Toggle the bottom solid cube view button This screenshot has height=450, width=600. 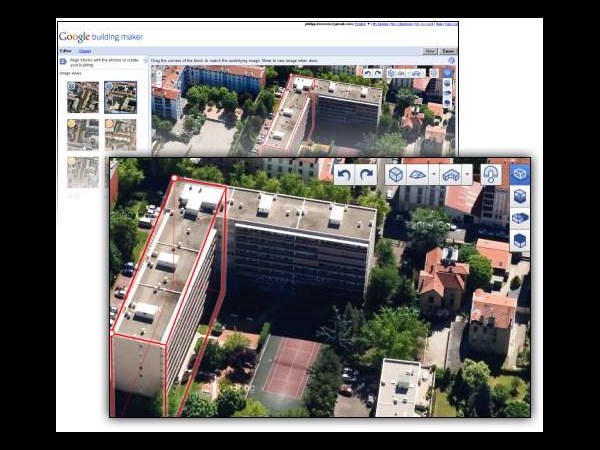pyautogui.click(x=519, y=240)
